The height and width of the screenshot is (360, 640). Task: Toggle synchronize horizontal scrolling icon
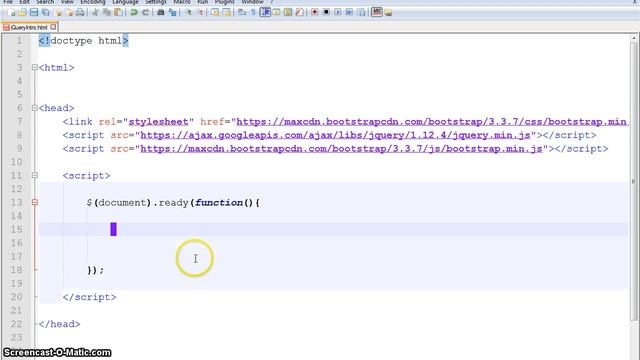226,12
